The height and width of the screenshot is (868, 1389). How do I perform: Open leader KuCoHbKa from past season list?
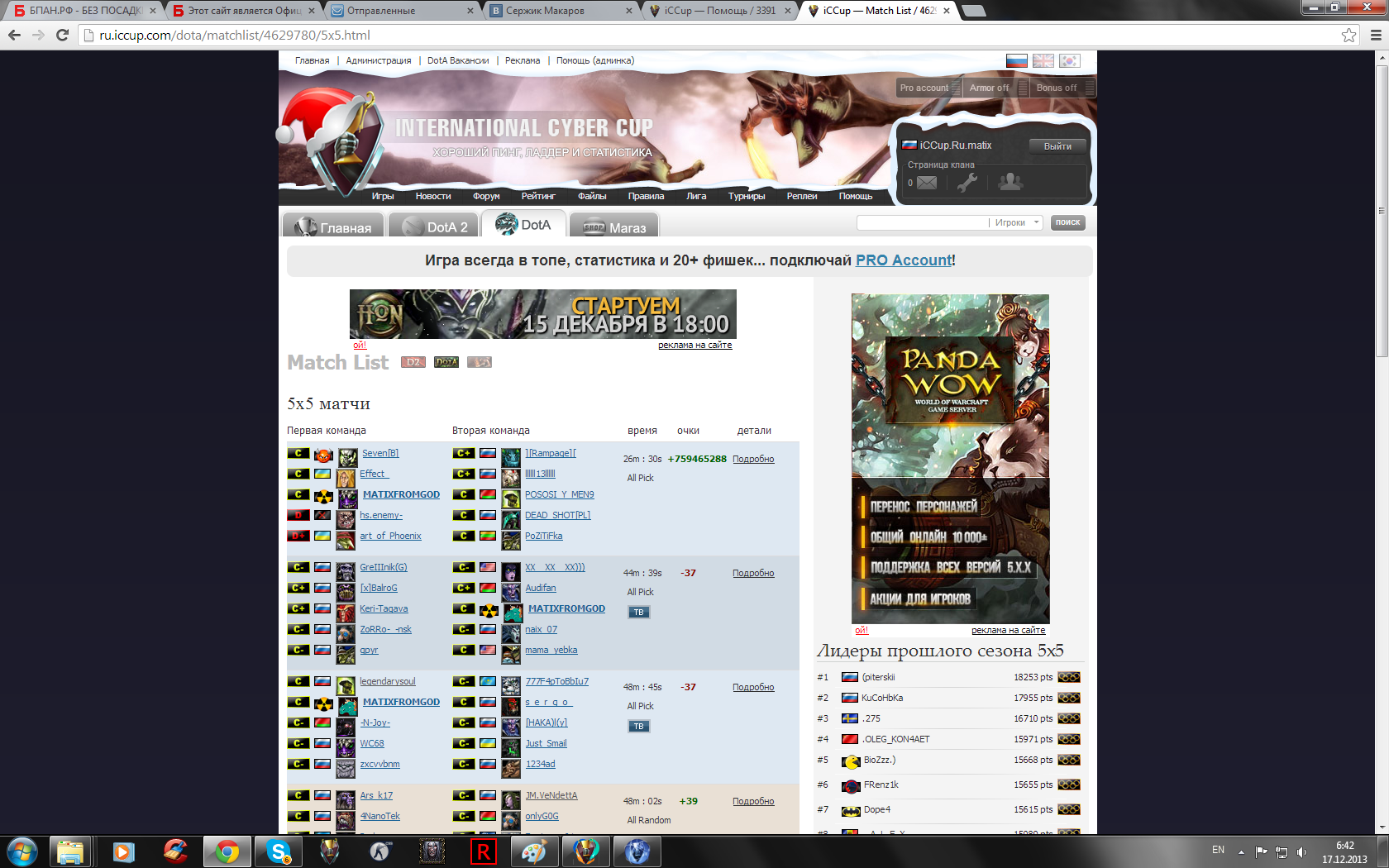pos(882,698)
